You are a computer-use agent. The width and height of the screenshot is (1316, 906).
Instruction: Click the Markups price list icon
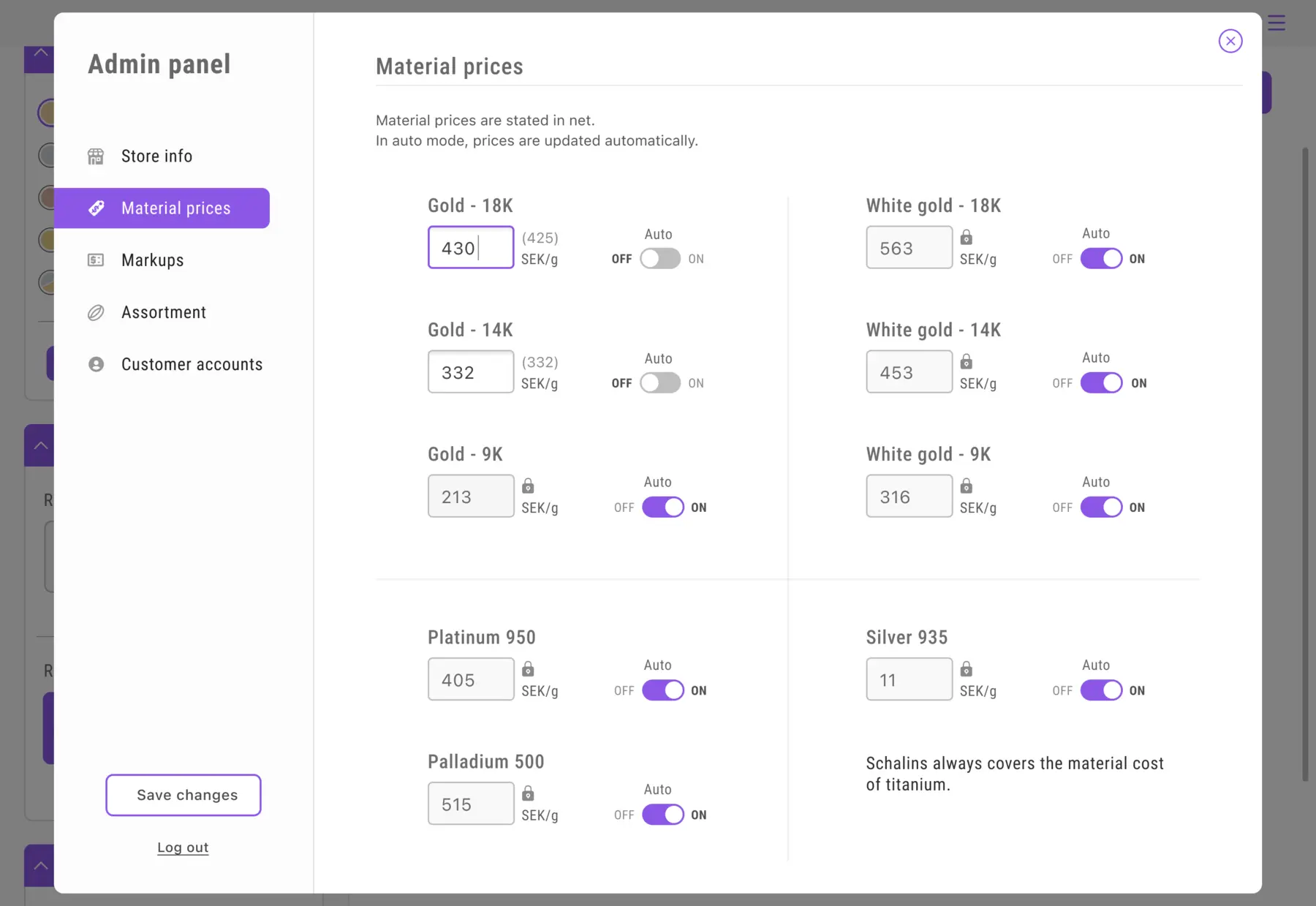pos(96,260)
